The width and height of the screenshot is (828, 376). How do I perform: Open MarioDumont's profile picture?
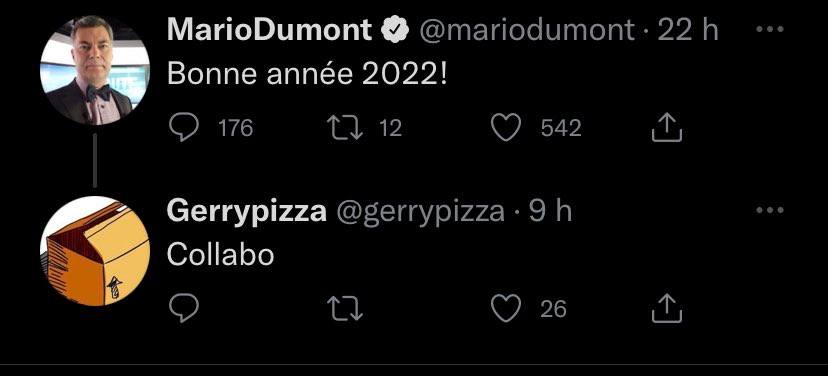pos(95,70)
